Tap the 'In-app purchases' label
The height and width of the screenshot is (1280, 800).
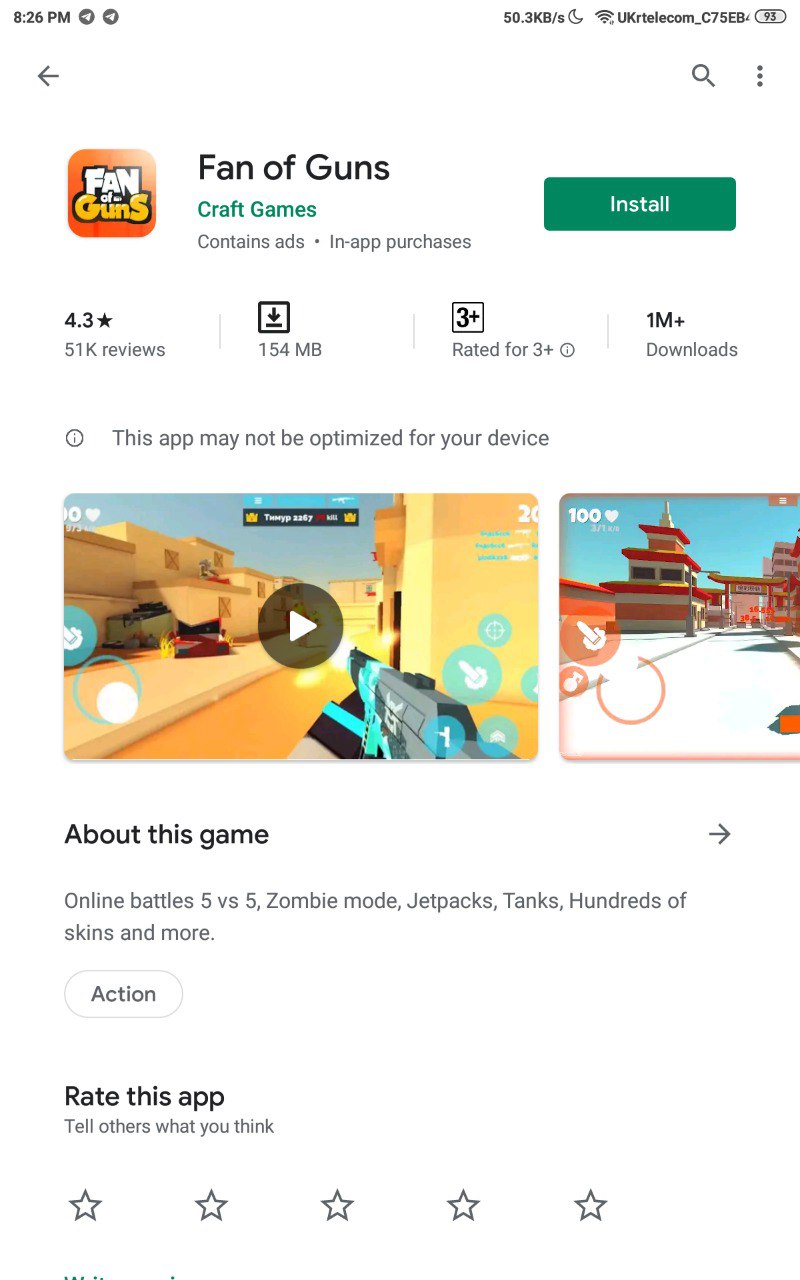pos(400,242)
